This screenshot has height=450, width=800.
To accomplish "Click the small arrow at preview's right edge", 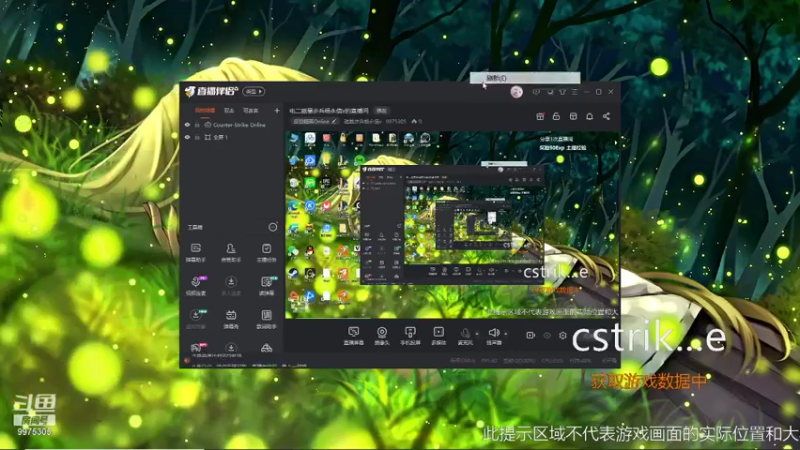I will pos(615,144).
